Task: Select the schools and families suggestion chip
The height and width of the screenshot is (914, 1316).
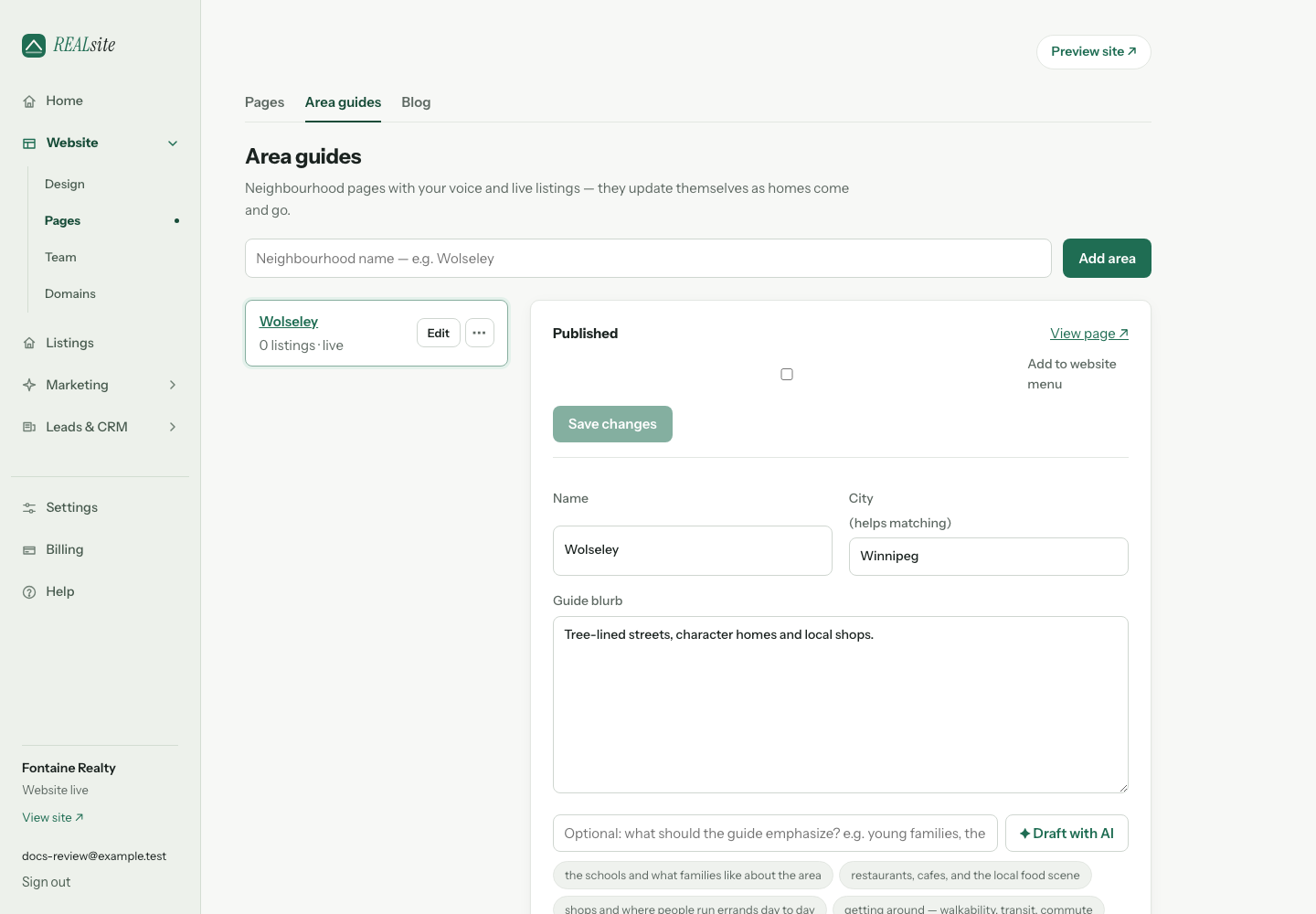Action: pyautogui.click(x=693, y=876)
